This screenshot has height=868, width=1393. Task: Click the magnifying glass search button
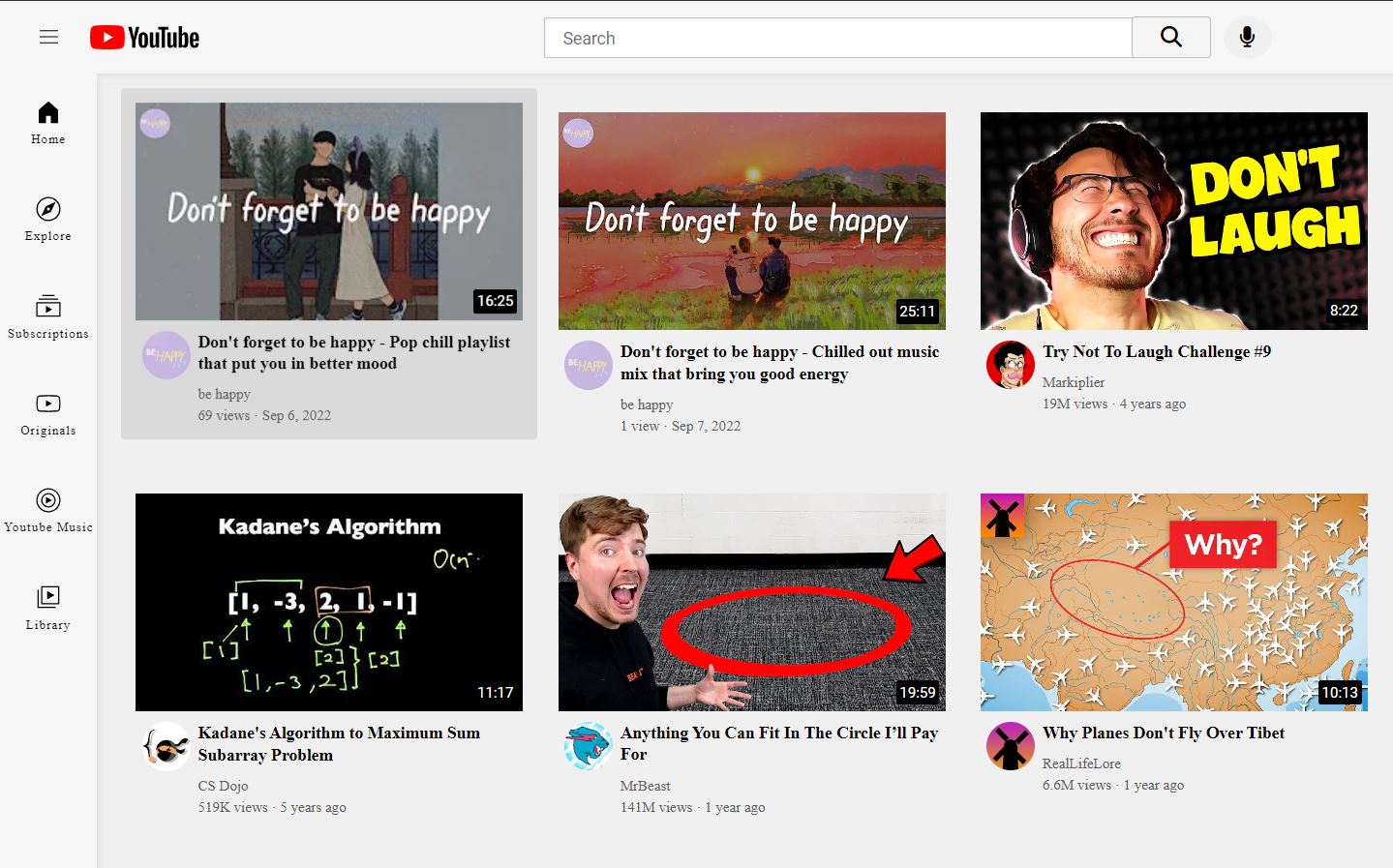(1170, 38)
